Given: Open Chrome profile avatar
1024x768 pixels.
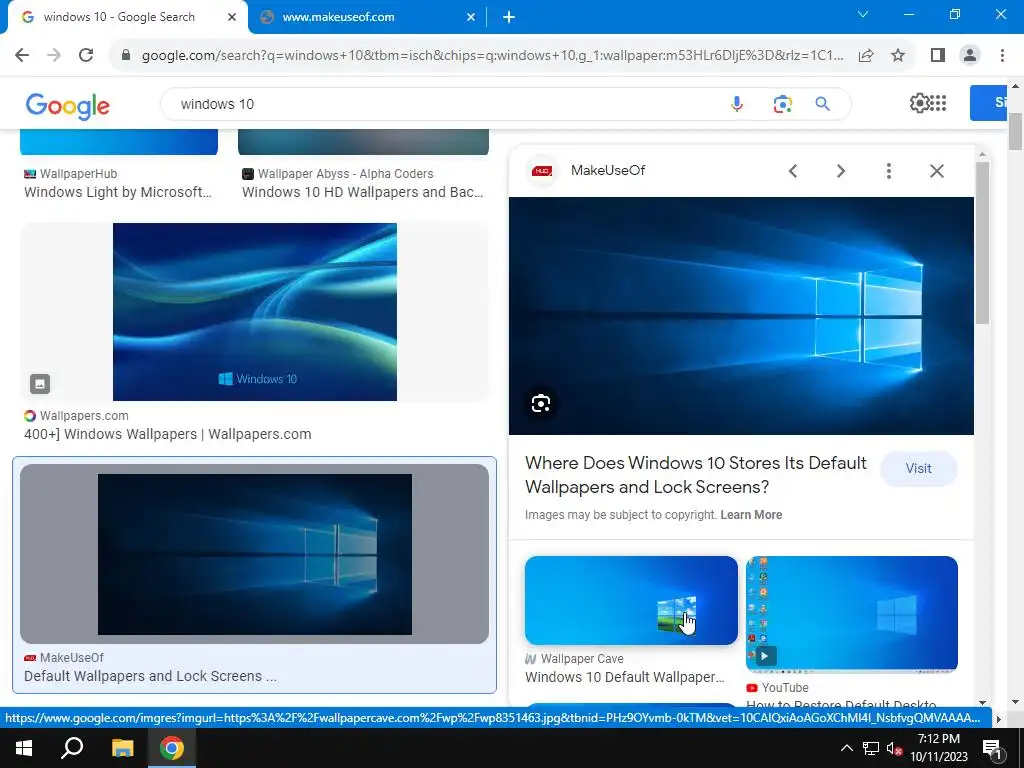Looking at the screenshot, I should (970, 56).
